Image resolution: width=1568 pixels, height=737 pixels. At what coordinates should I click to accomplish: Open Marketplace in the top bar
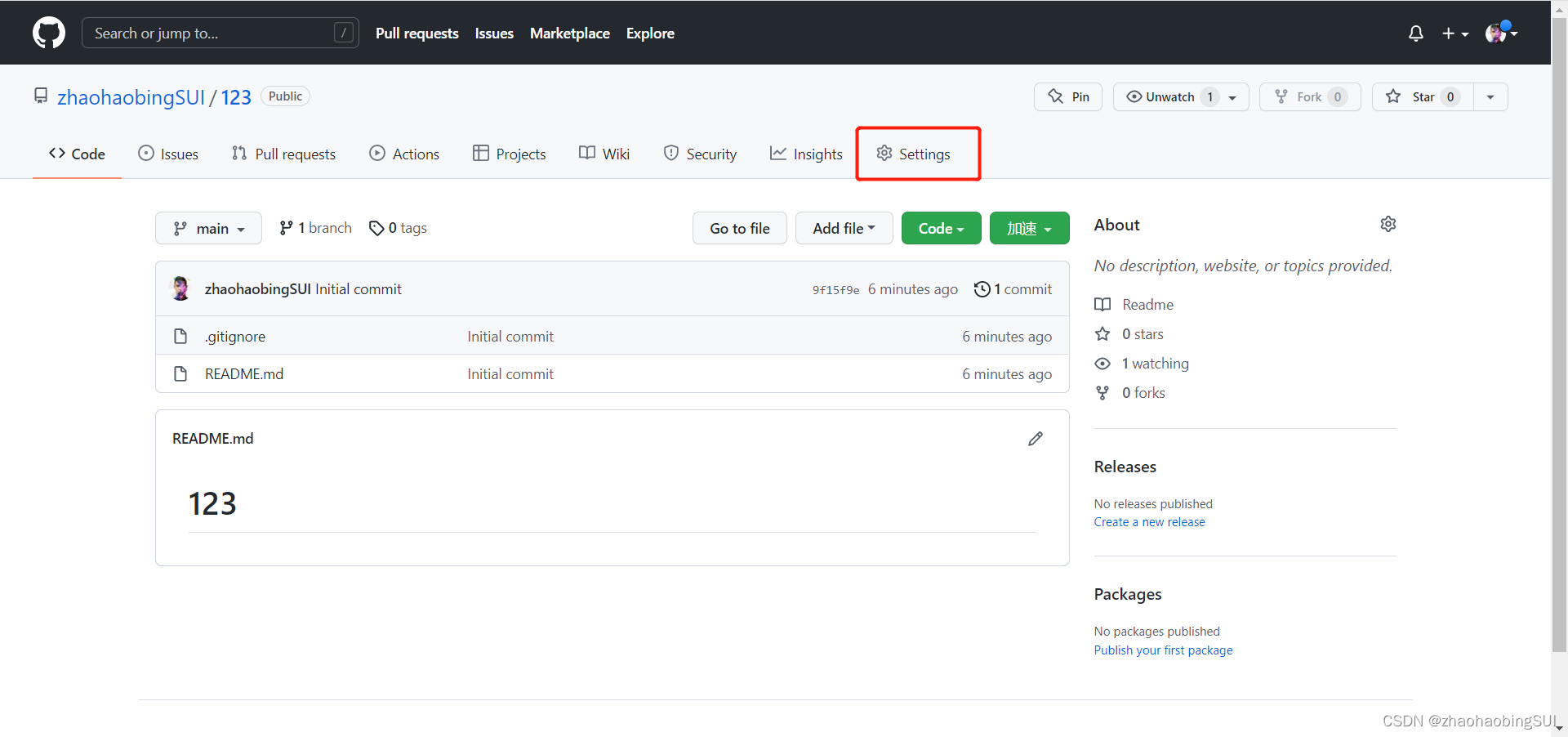[x=570, y=33]
